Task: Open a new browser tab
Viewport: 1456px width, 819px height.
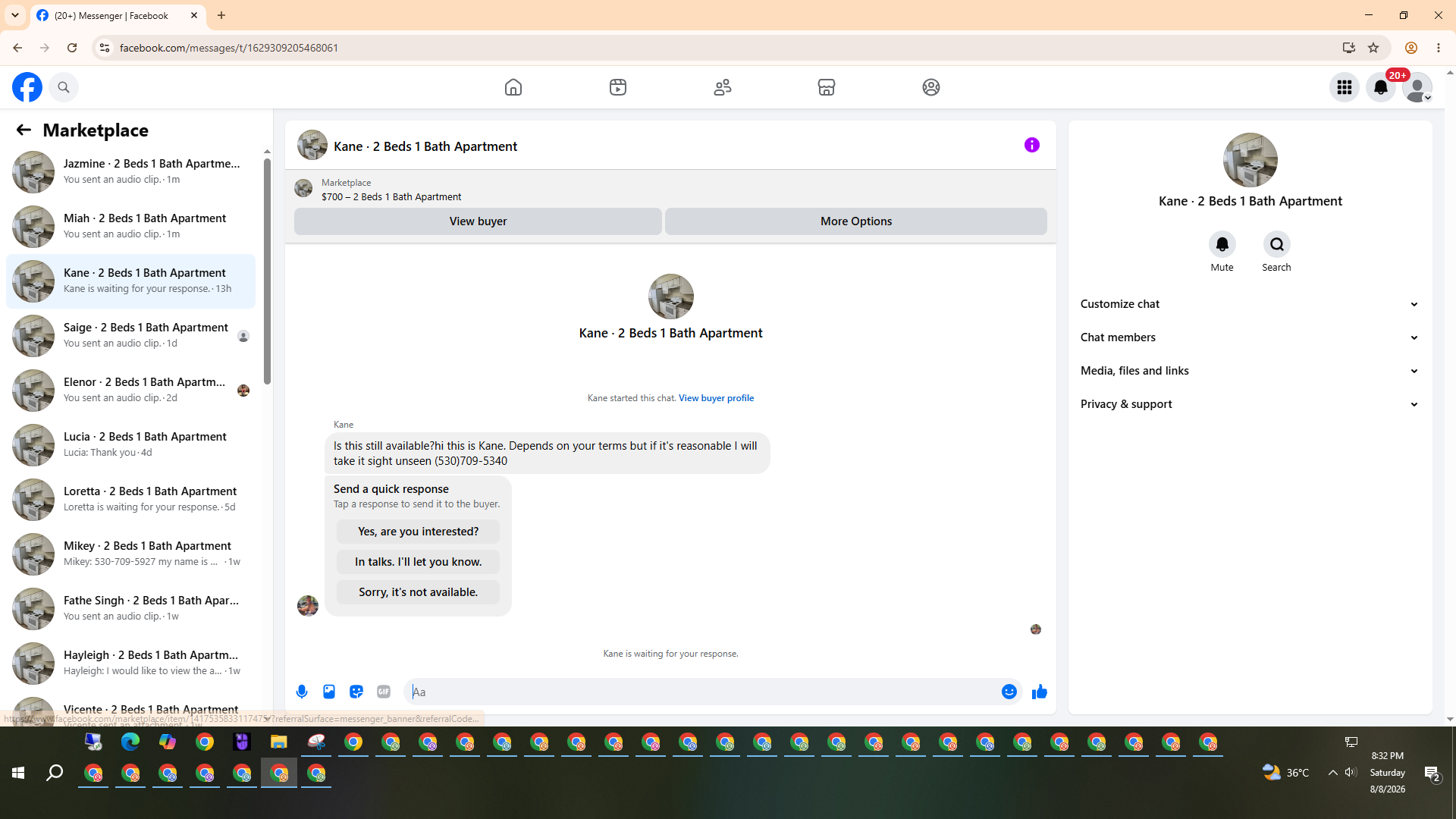Action: pos(221,15)
